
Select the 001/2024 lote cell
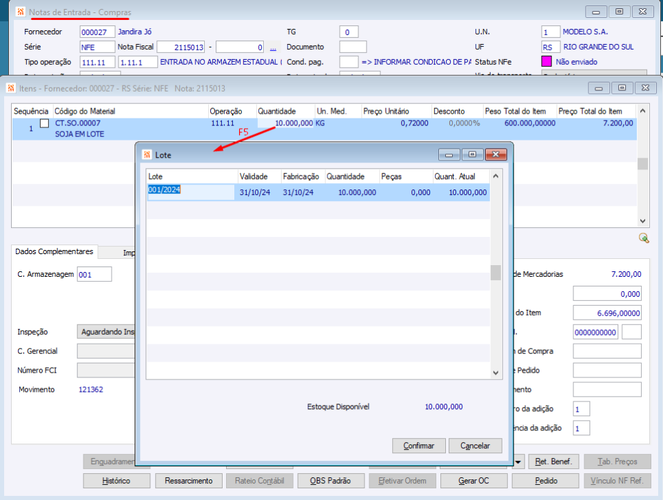(x=191, y=192)
